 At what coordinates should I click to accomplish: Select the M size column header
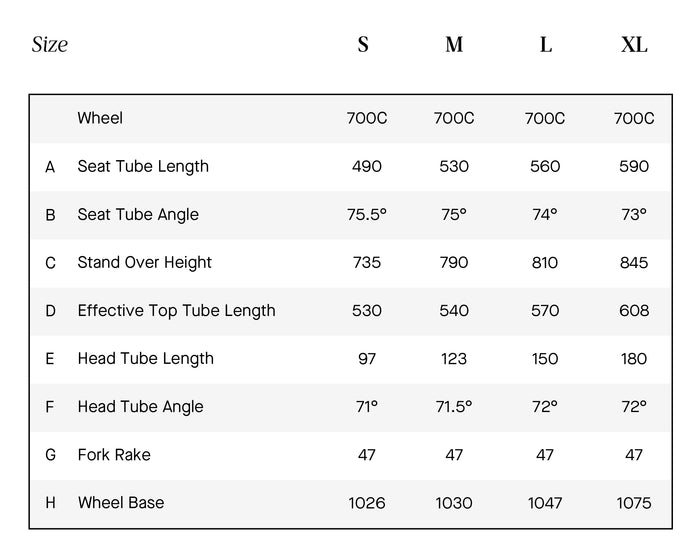454,45
